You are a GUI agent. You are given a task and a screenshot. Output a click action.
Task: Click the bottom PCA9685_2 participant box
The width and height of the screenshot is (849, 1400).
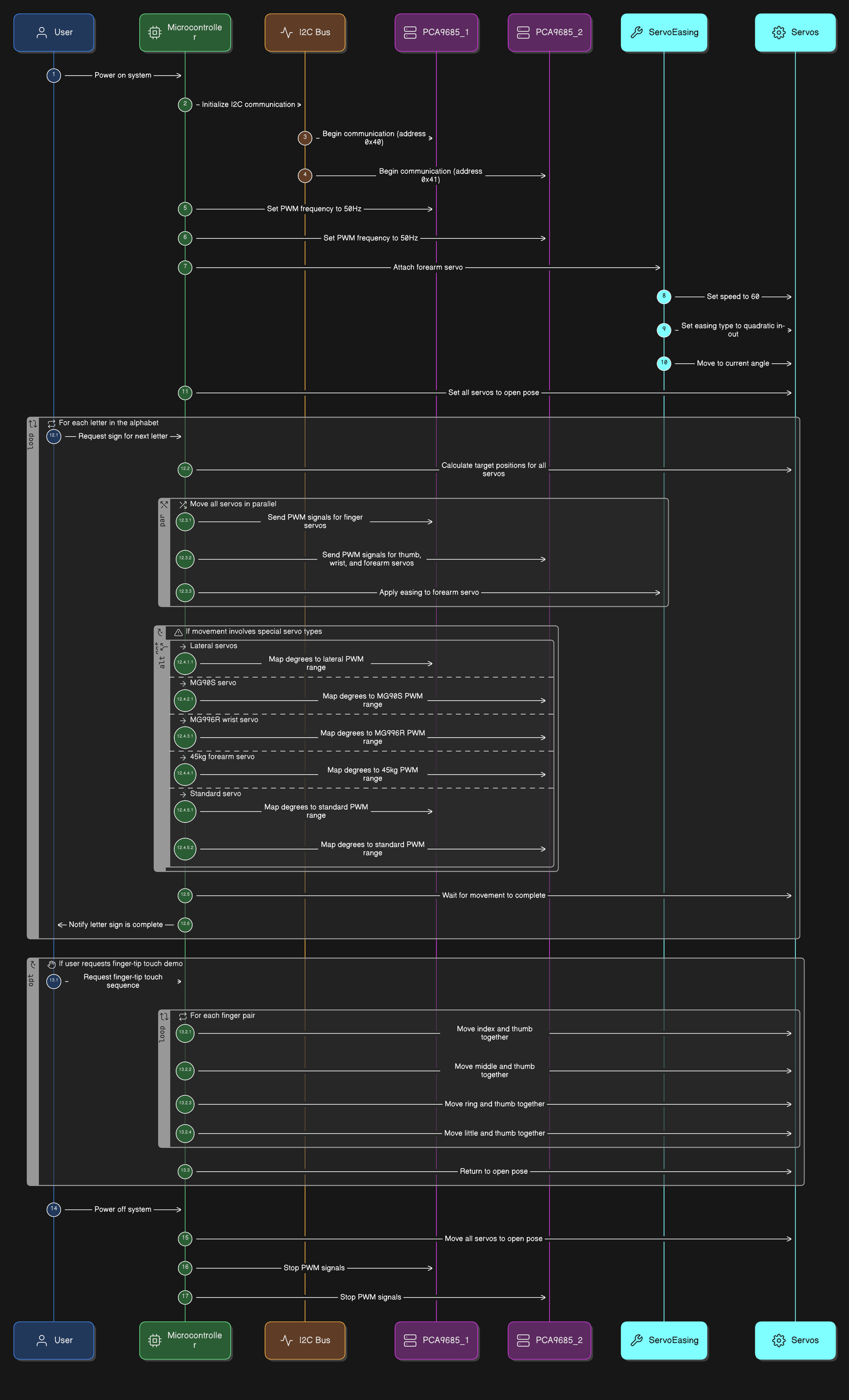tap(549, 1340)
